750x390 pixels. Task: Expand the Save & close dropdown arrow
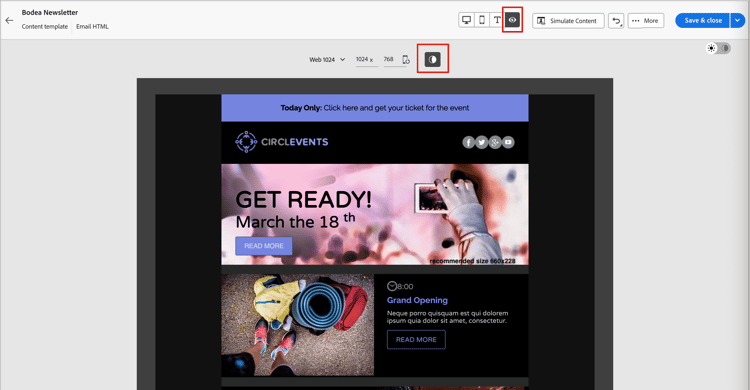click(x=738, y=21)
